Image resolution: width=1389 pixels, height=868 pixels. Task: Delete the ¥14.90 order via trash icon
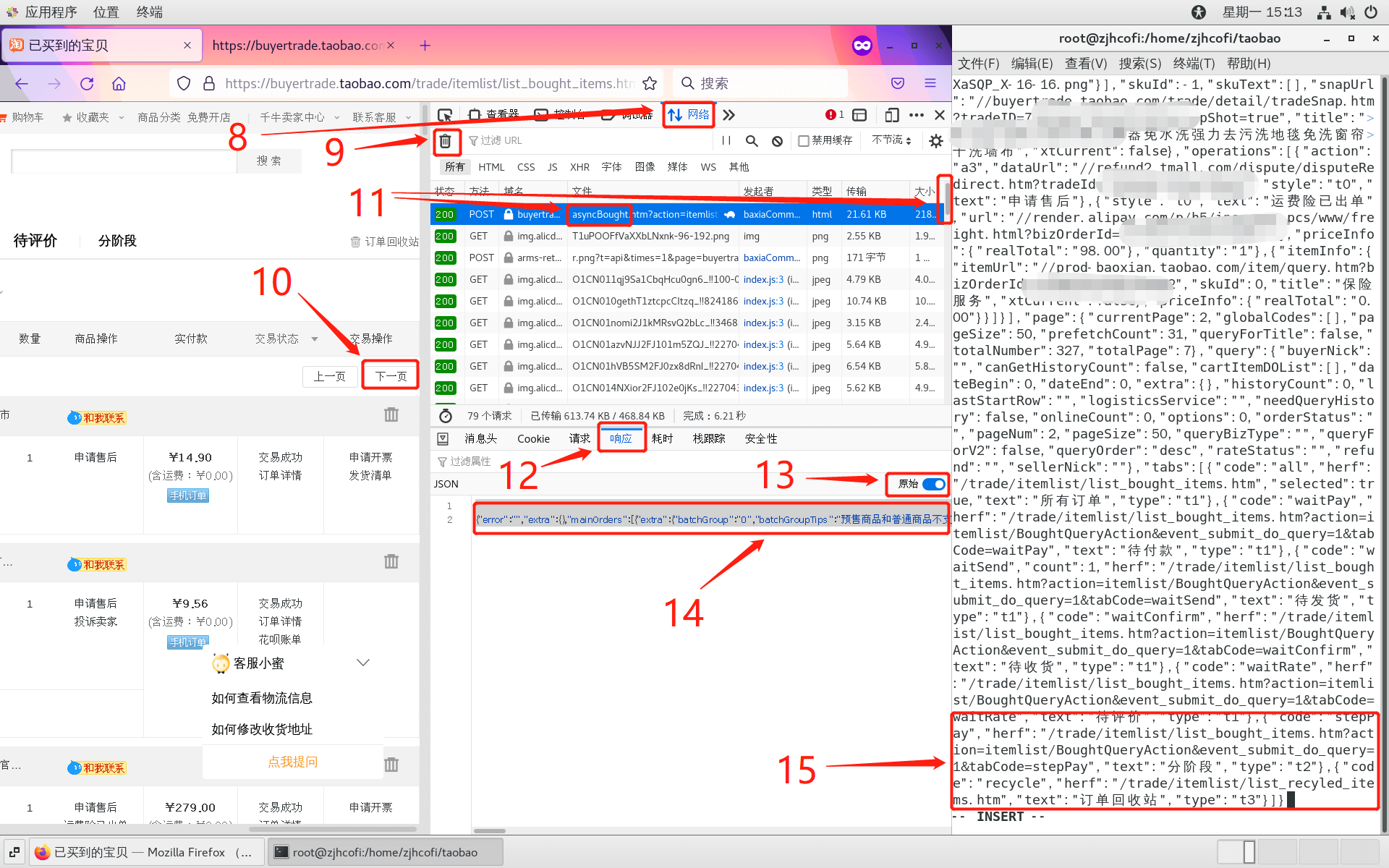point(391,414)
